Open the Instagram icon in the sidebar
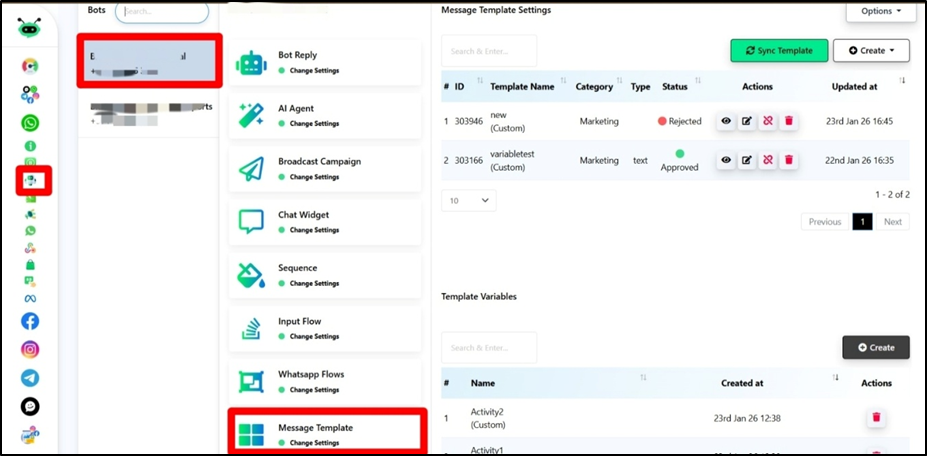This screenshot has width=927, height=456. click(x=30, y=350)
